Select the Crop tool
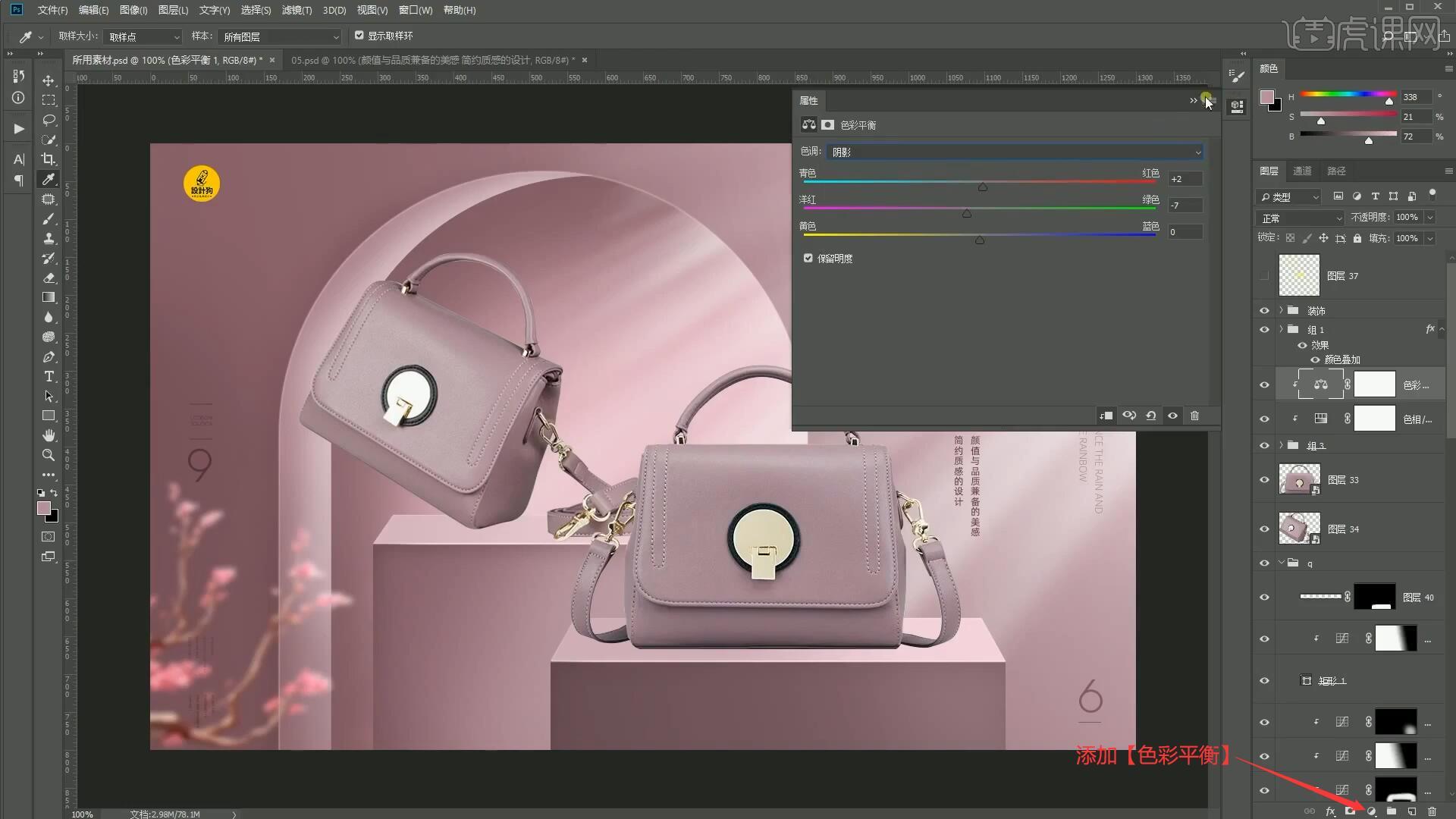This screenshot has height=819, width=1456. click(x=49, y=159)
